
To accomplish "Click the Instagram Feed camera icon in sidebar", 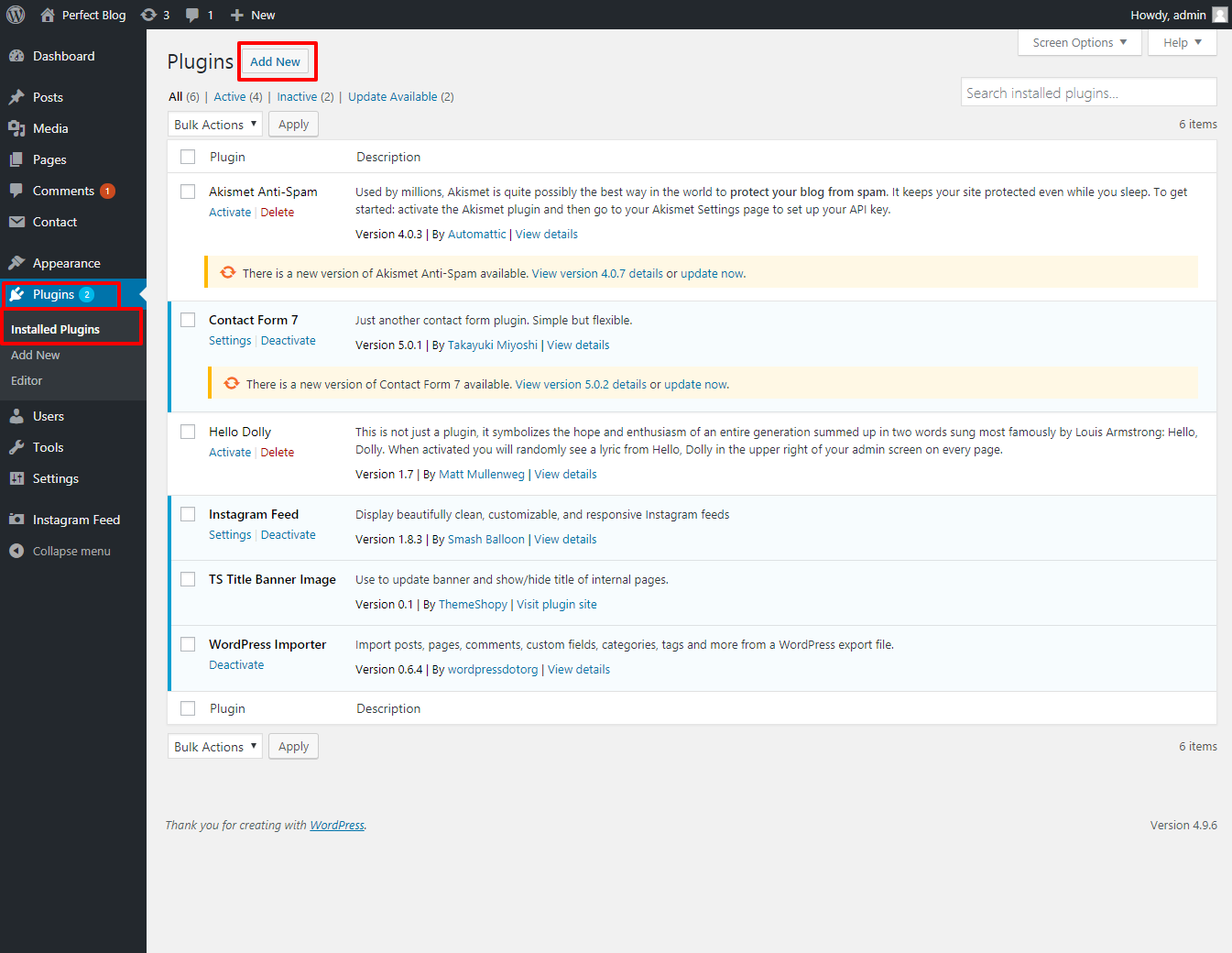I will 16,520.
